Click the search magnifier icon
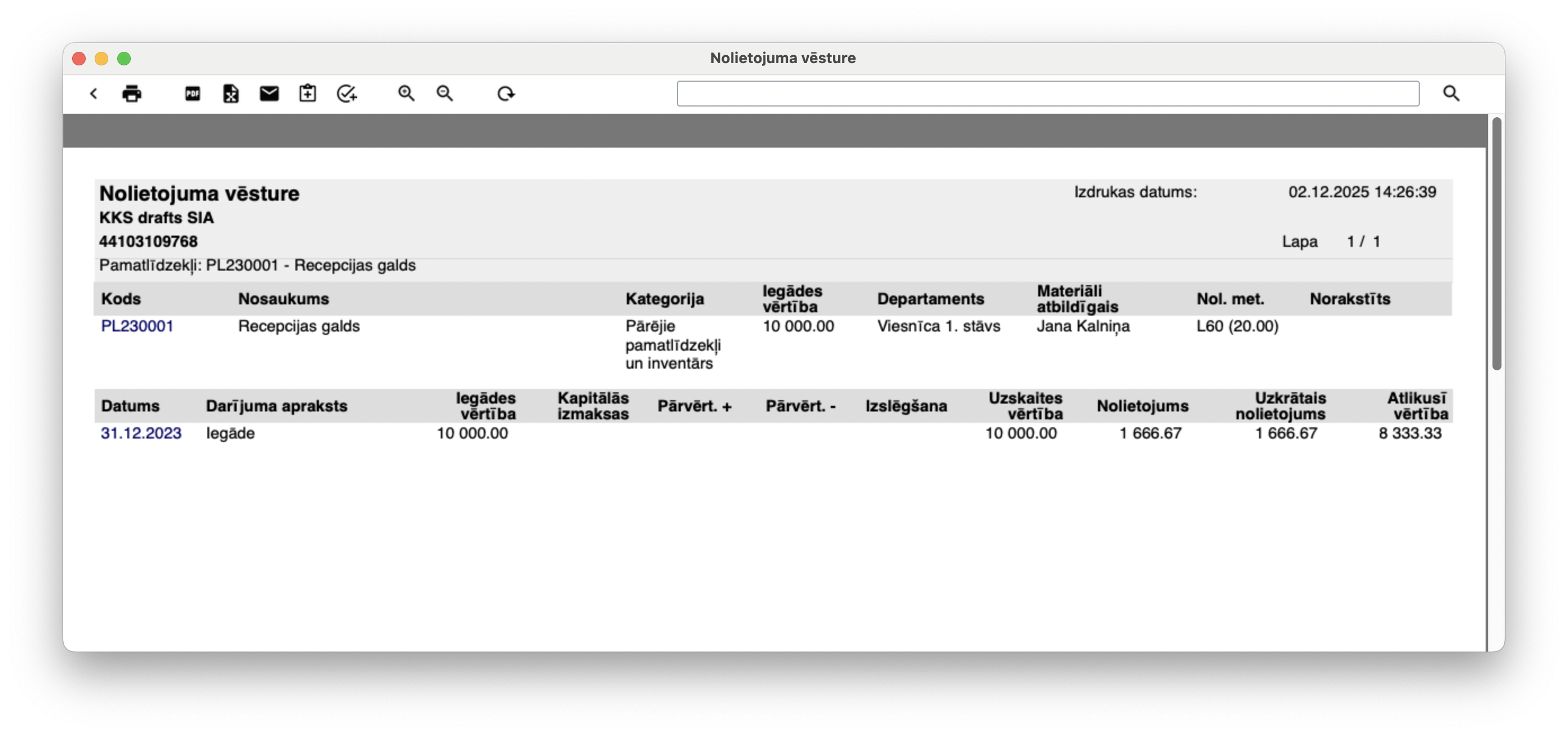The width and height of the screenshot is (1568, 735). 1451,93
